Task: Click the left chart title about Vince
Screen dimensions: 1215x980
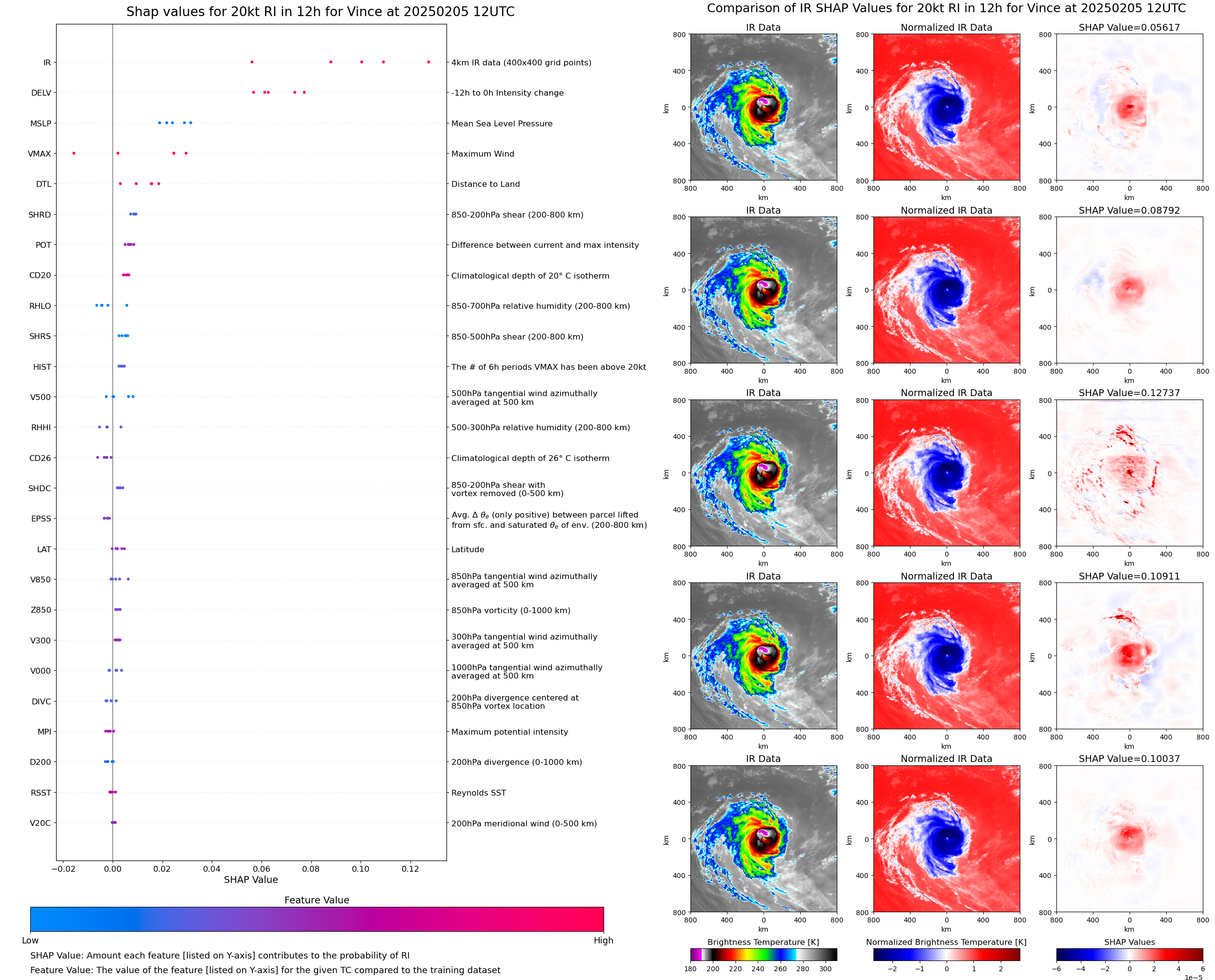Action: click(320, 12)
